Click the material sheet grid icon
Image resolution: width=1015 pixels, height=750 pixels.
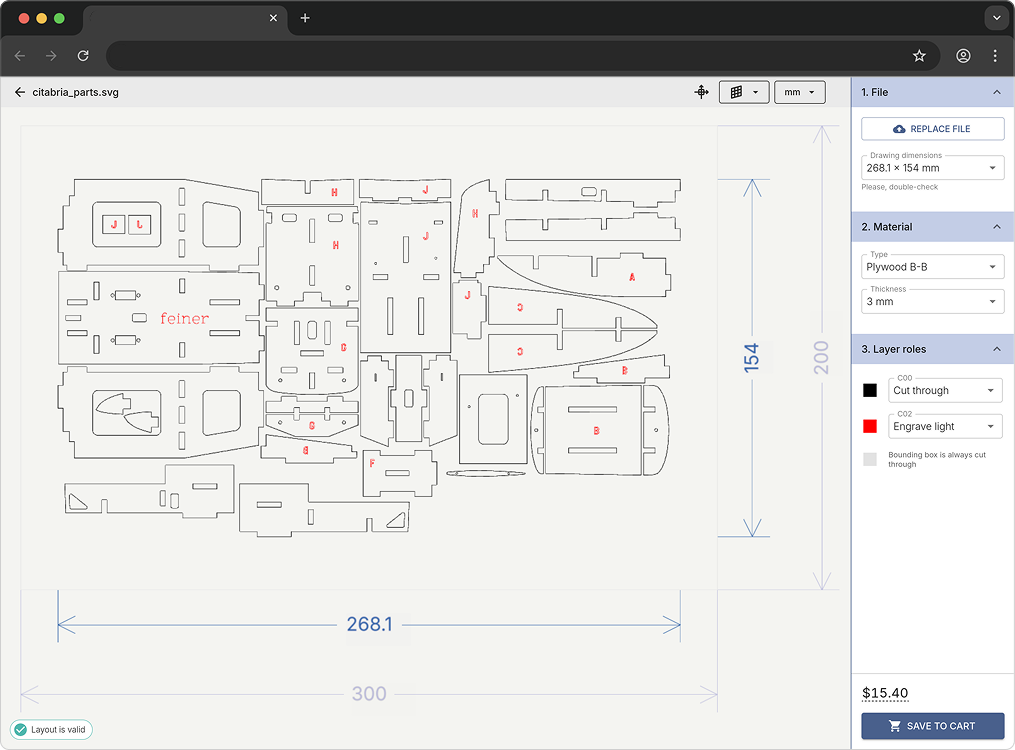coord(738,91)
